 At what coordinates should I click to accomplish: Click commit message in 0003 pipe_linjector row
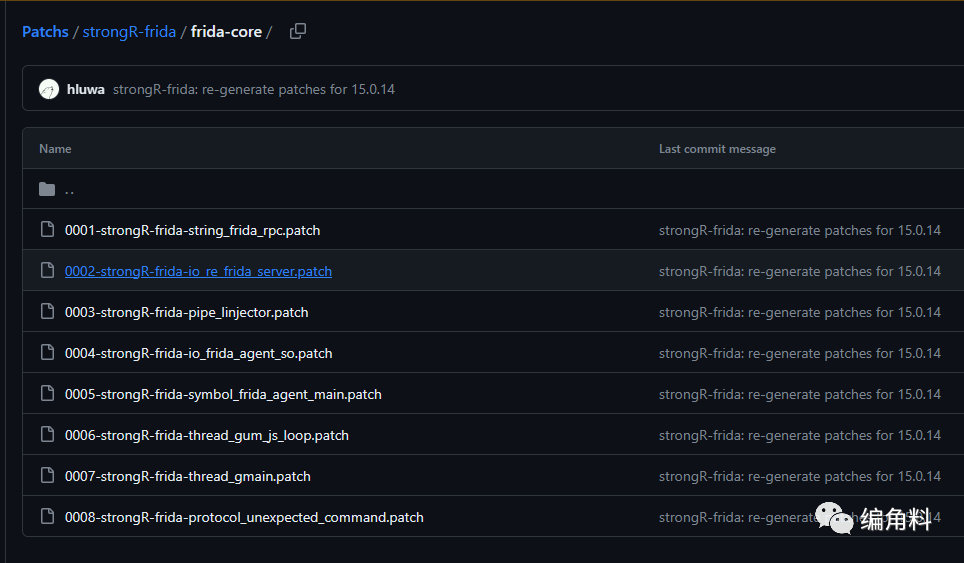click(x=800, y=312)
